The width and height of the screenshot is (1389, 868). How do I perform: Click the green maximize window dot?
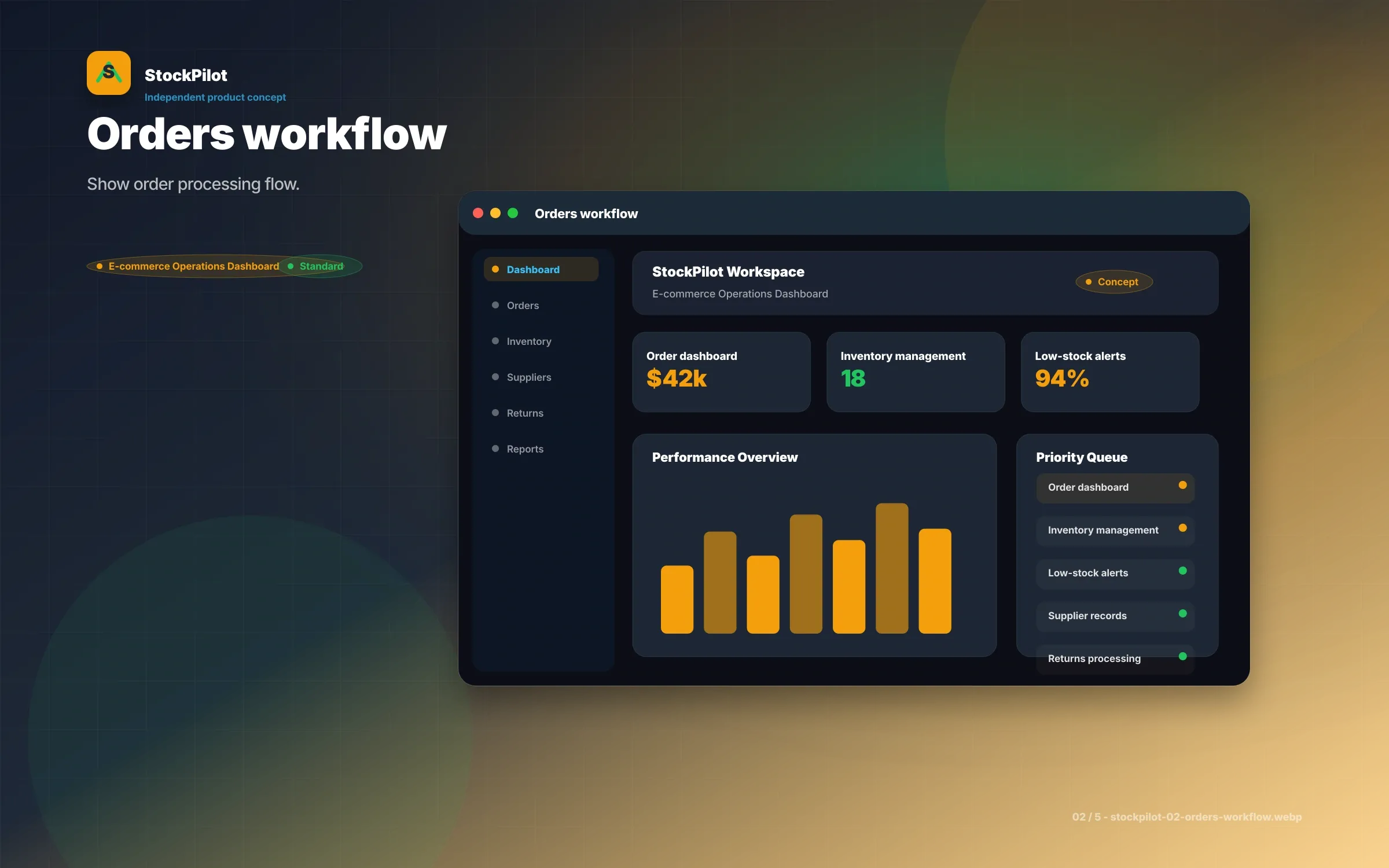(x=513, y=213)
